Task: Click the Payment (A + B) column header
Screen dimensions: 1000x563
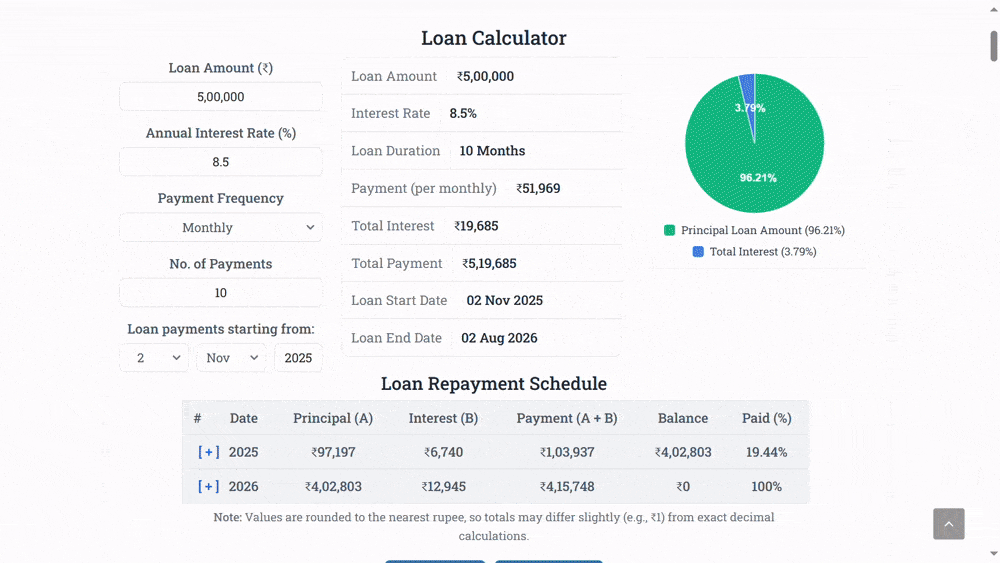Action: [567, 418]
